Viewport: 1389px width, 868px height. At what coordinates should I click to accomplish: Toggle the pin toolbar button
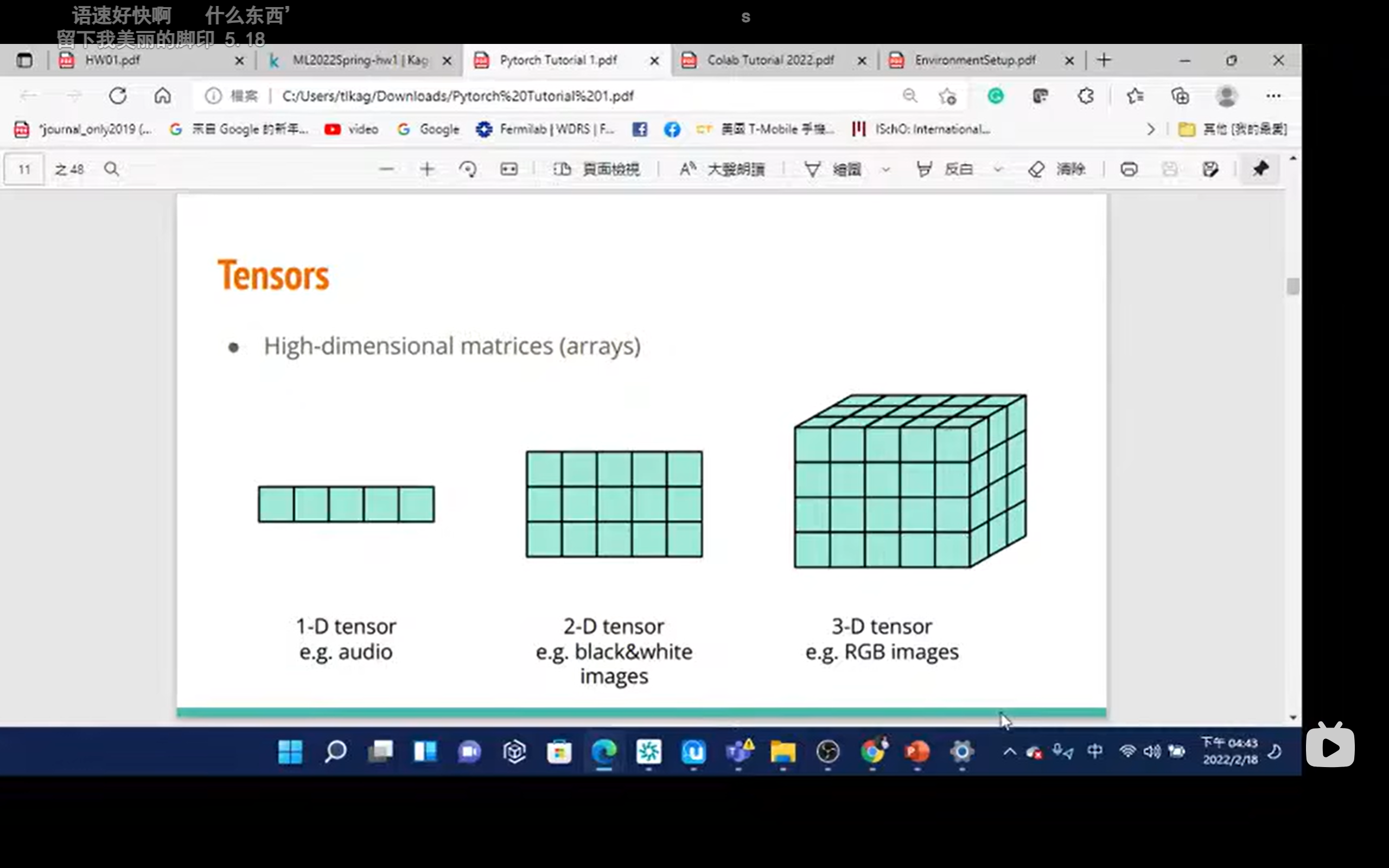(1260, 169)
